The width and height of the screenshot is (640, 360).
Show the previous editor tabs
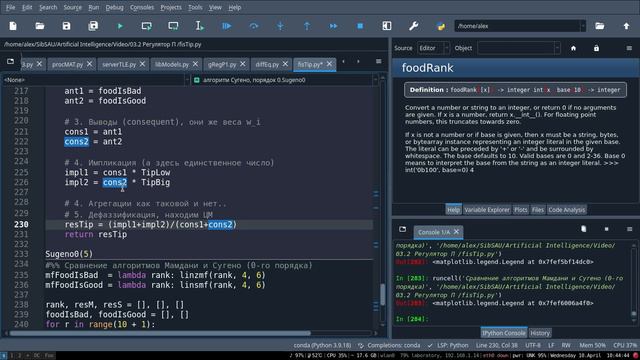click(343, 61)
